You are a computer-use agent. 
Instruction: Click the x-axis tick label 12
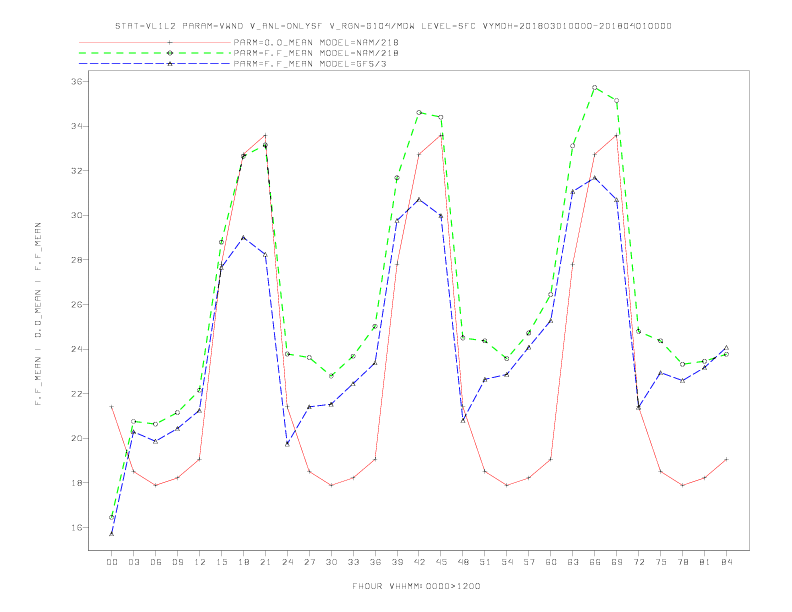coord(200,562)
